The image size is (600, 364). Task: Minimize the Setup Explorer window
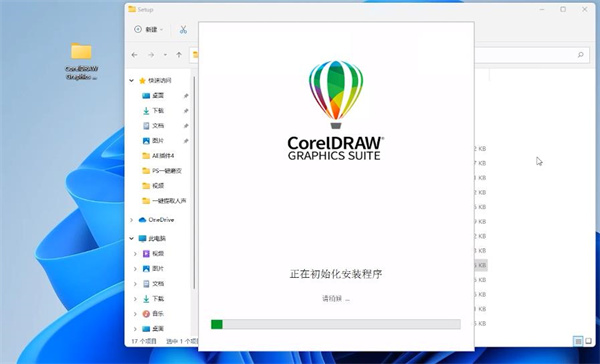542,10
